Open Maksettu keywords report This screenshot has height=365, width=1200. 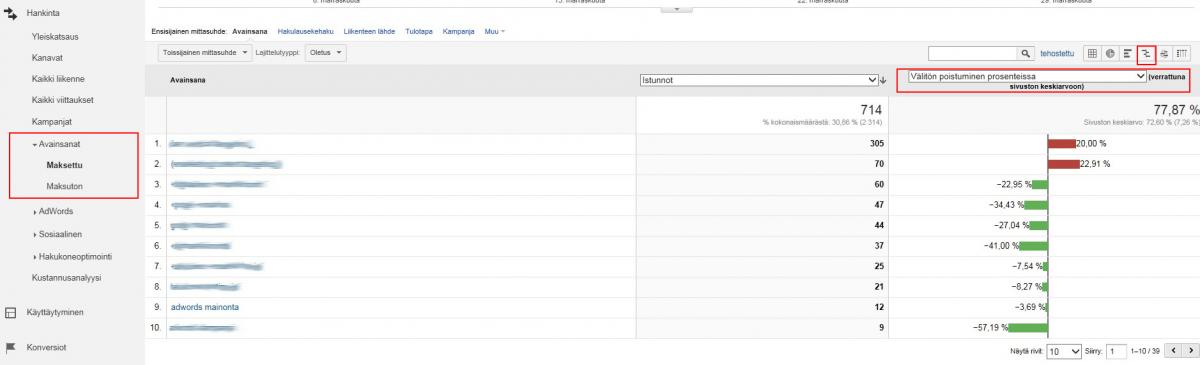point(65,165)
